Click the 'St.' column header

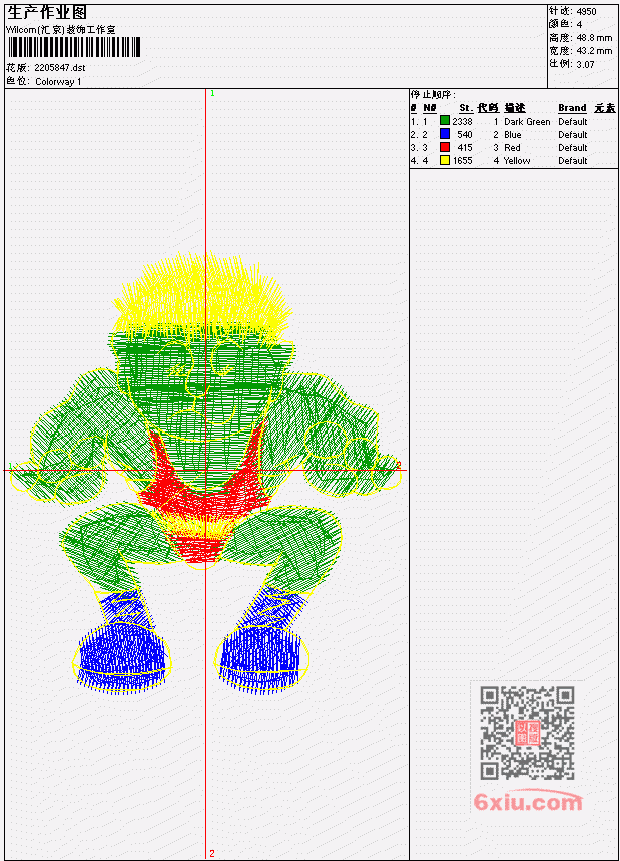click(x=466, y=108)
